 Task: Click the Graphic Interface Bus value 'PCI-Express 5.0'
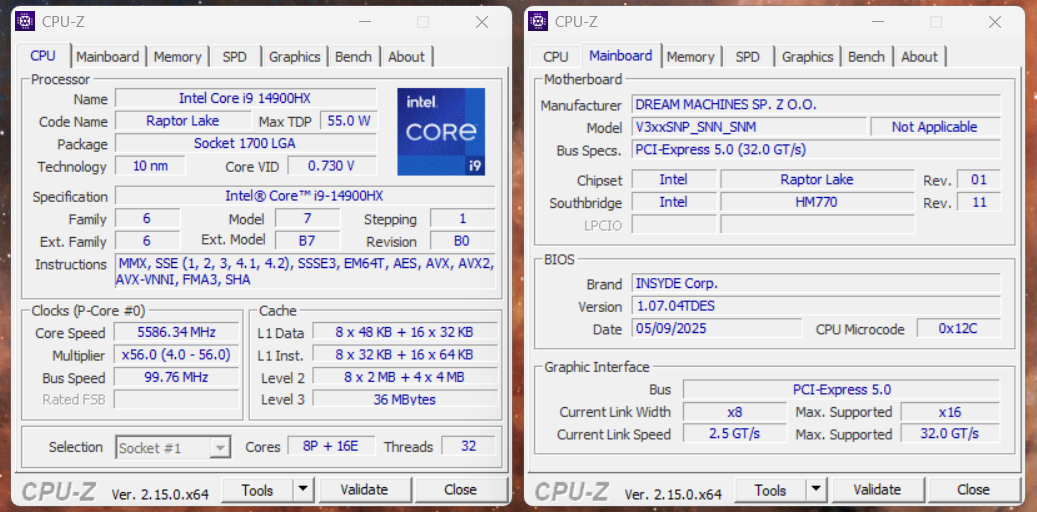pos(841,390)
